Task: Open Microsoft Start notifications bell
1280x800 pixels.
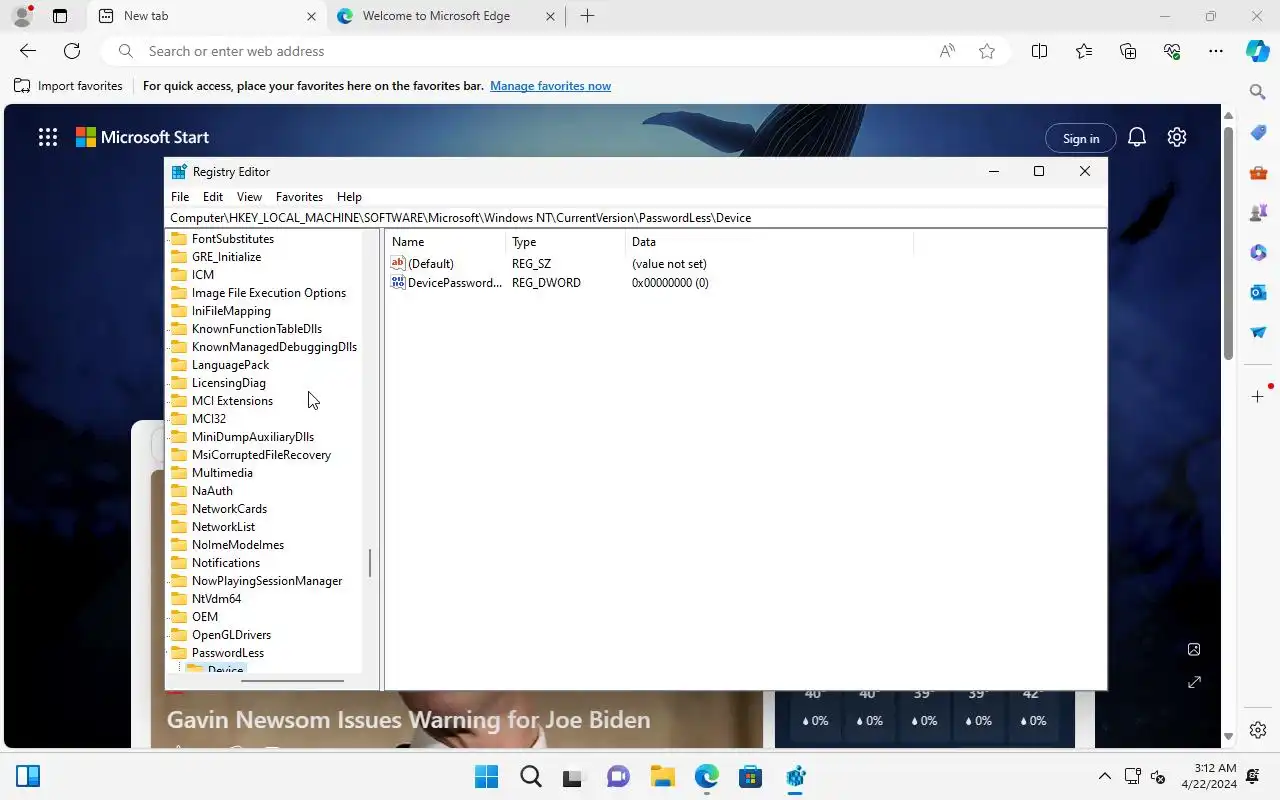Action: 1137,138
